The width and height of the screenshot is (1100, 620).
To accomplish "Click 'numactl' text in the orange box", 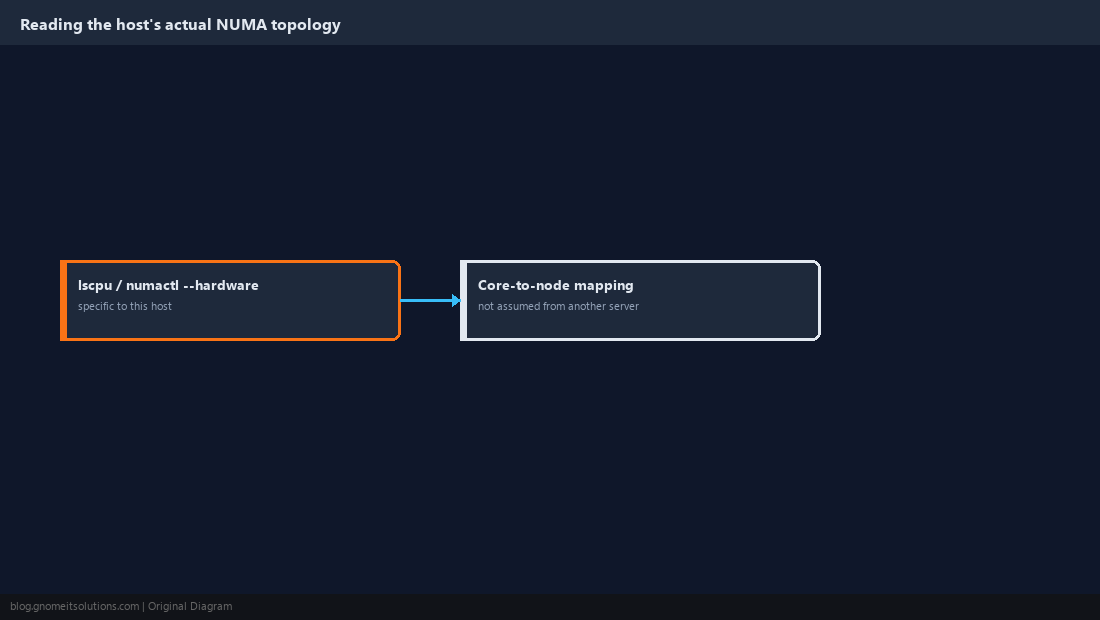I will 152,285.
